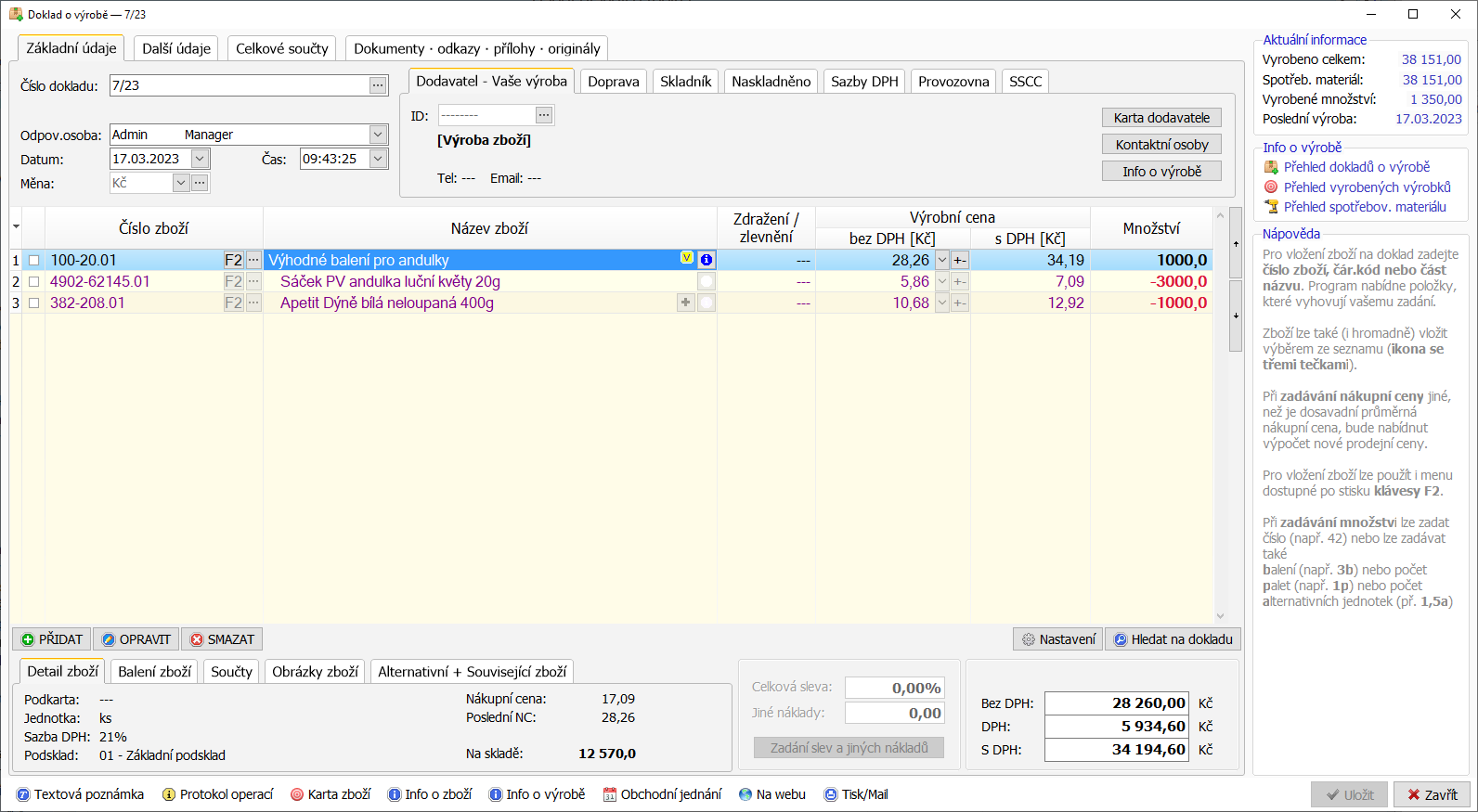The image size is (1478, 812).
Task: Switch to Doprava tab
Action: click(x=614, y=82)
